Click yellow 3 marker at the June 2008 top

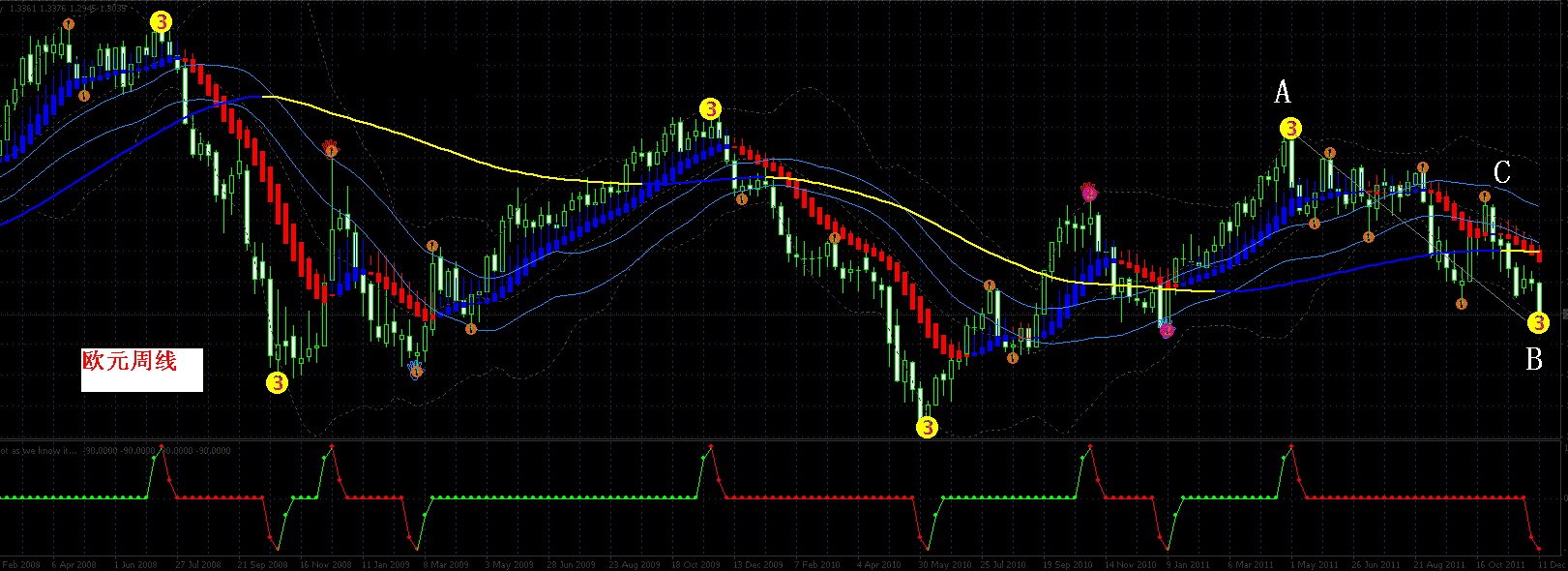pyautogui.click(x=162, y=21)
